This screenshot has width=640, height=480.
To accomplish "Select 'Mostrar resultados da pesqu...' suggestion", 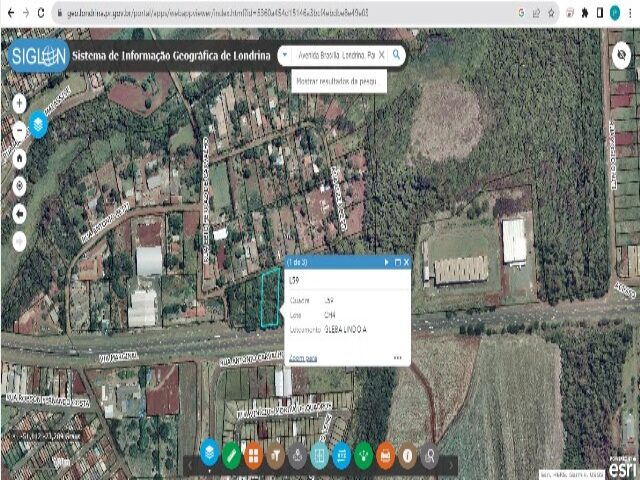I will tap(339, 81).
